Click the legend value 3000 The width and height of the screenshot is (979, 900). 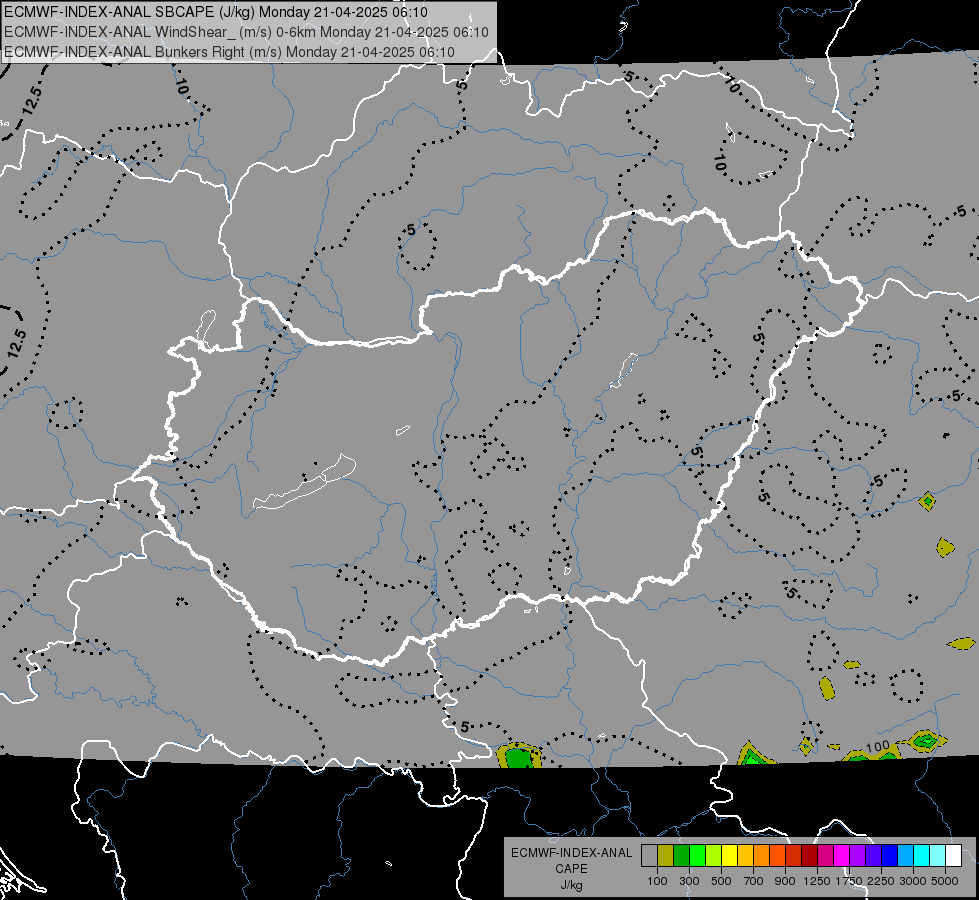913,881
